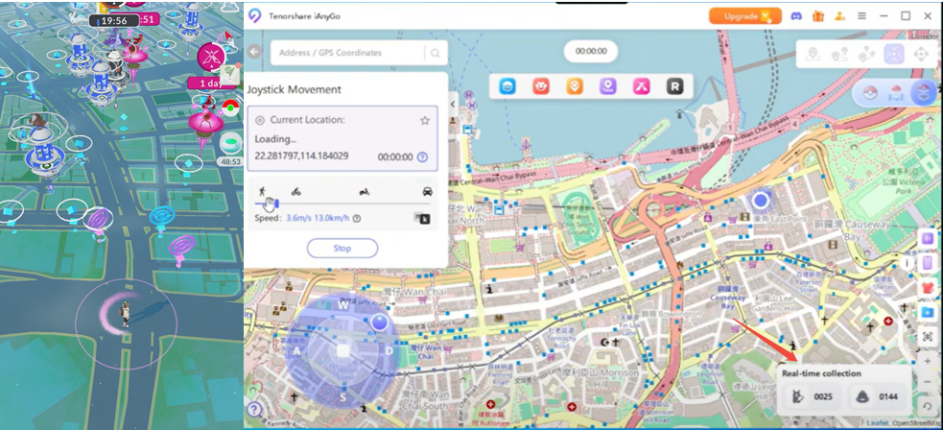Select the two-spot route mode icon
Screen dimensions: 943x430
[x=840, y=54]
